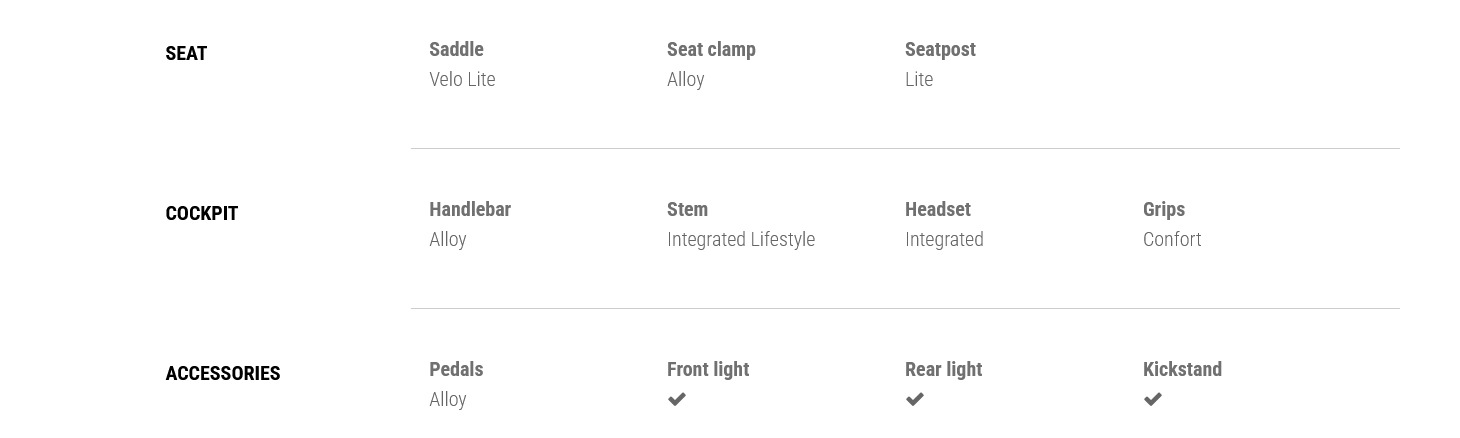Select the ACCESSORIES section heading

pos(222,374)
